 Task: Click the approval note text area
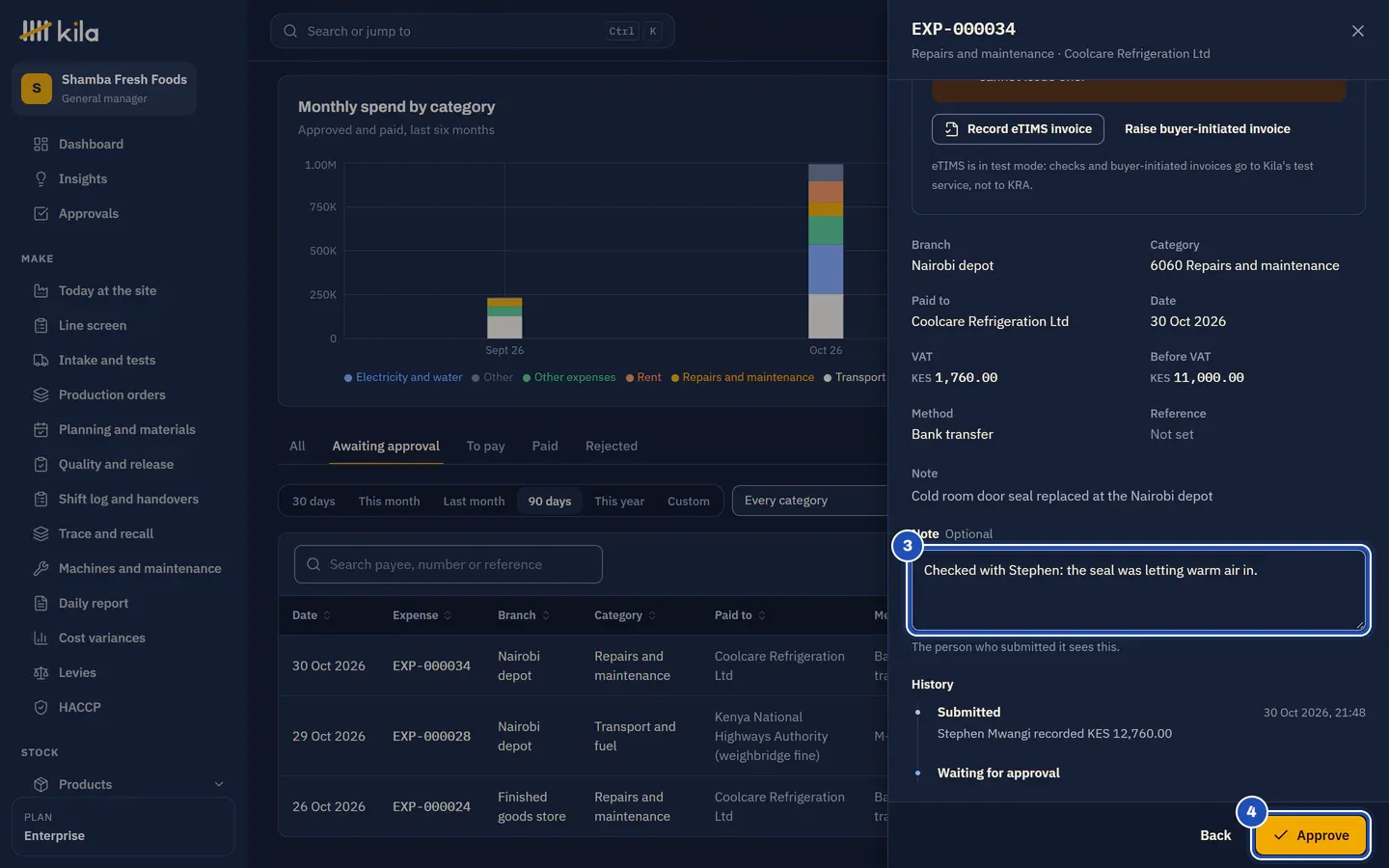coord(1138,589)
